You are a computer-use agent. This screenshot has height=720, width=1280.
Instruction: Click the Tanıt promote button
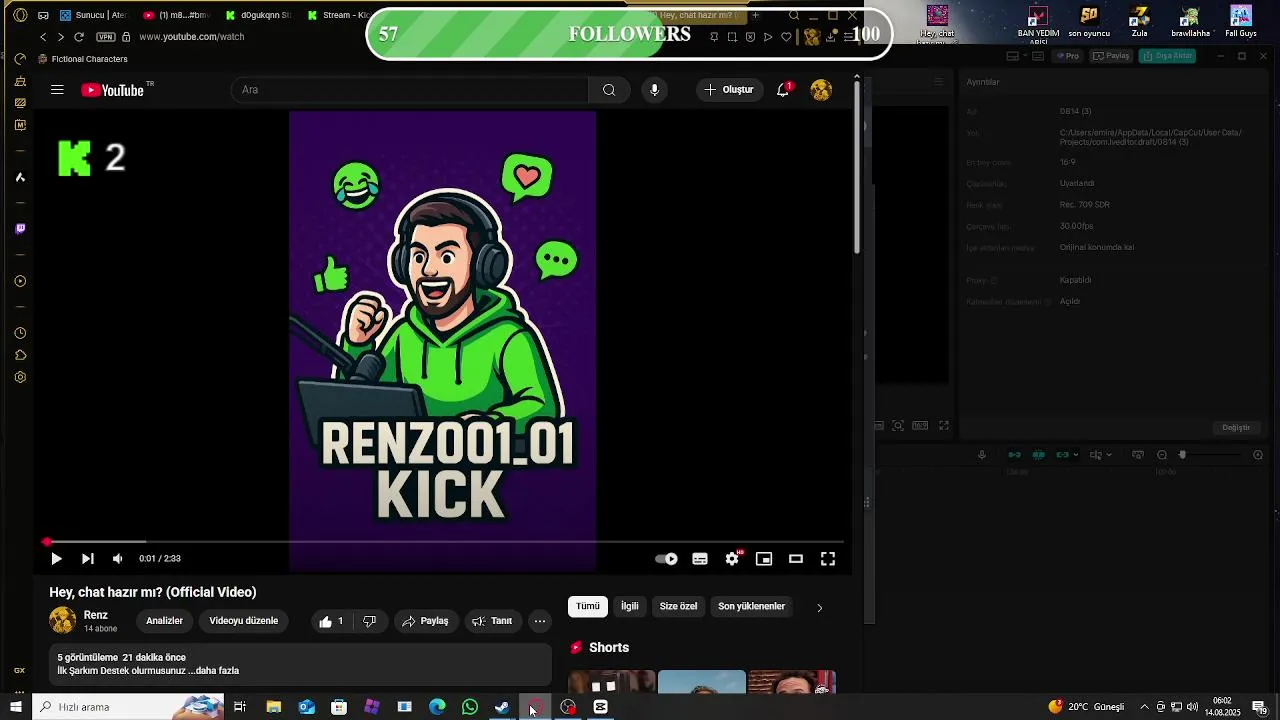point(492,621)
